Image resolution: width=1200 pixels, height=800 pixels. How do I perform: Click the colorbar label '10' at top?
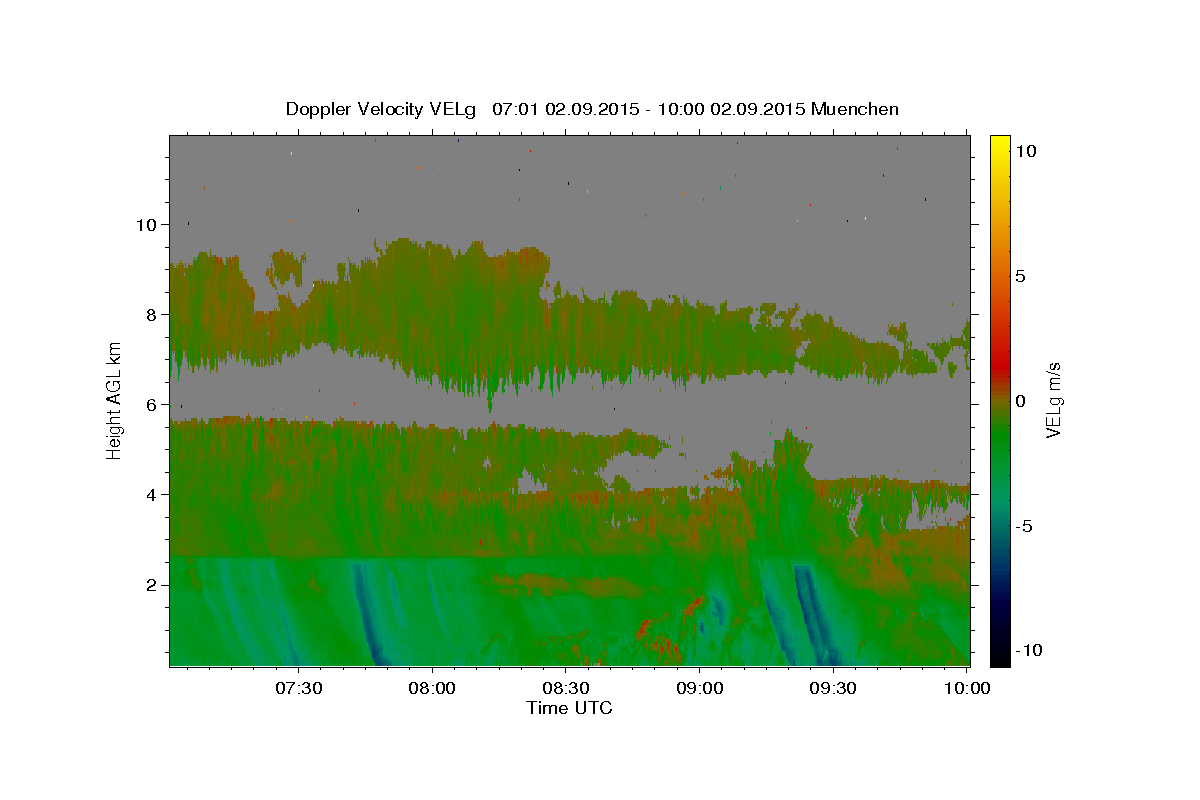[1026, 150]
